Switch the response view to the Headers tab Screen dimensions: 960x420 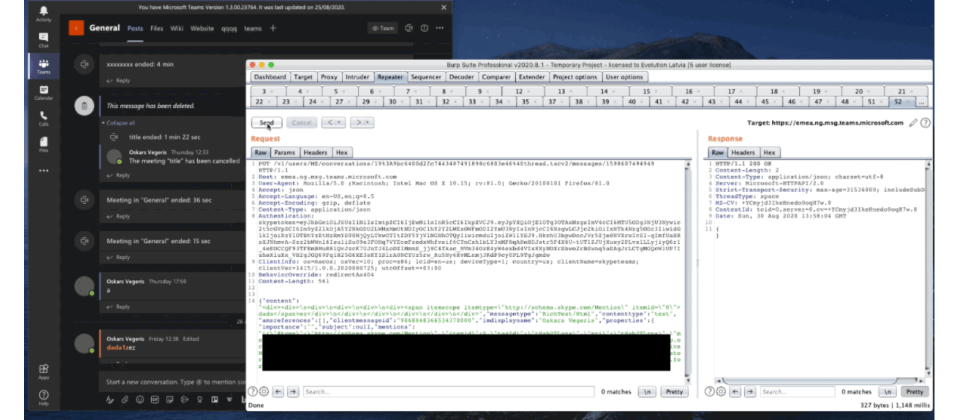click(x=743, y=152)
